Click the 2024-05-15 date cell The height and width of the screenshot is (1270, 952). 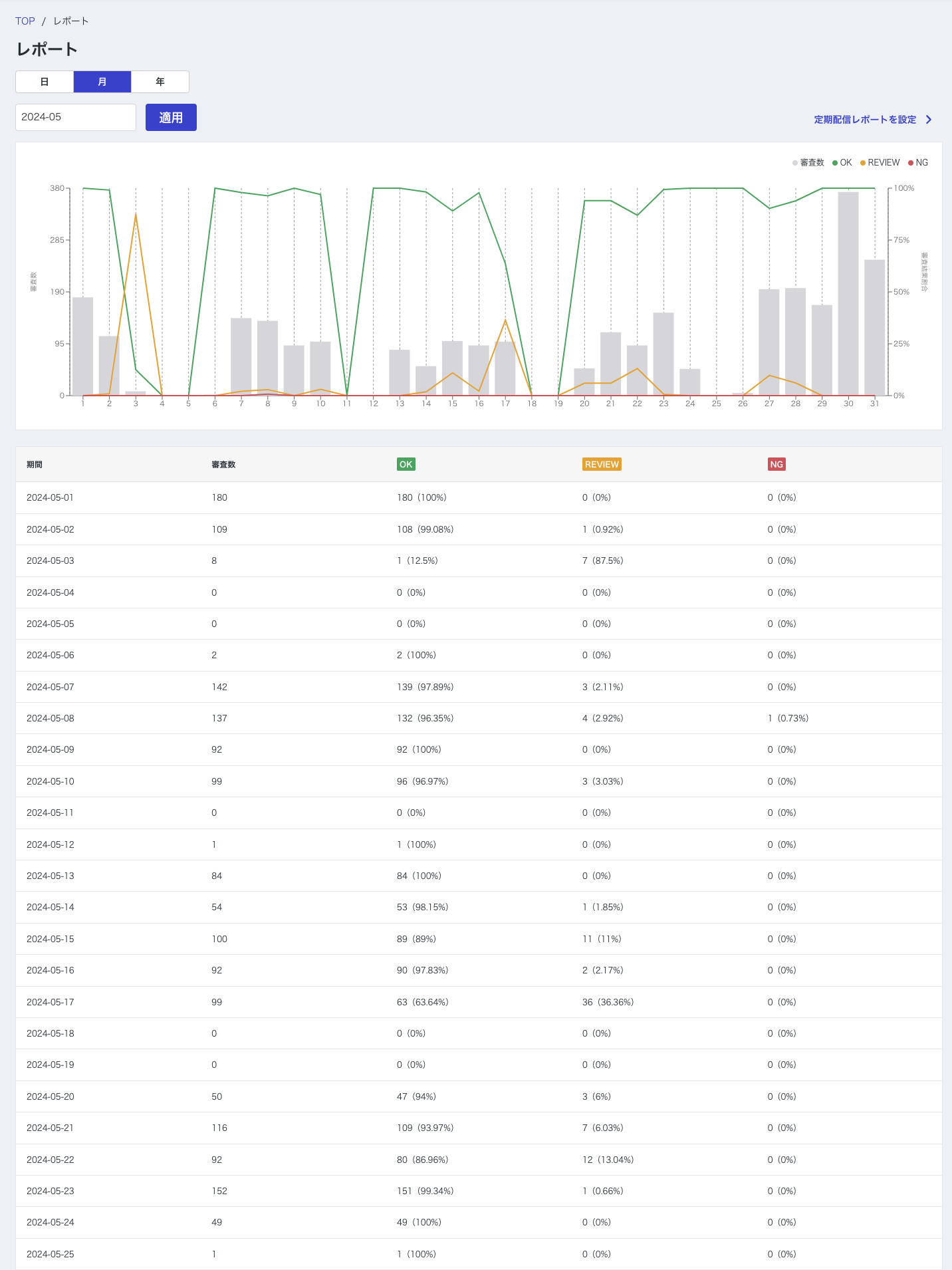[x=51, y=939]
